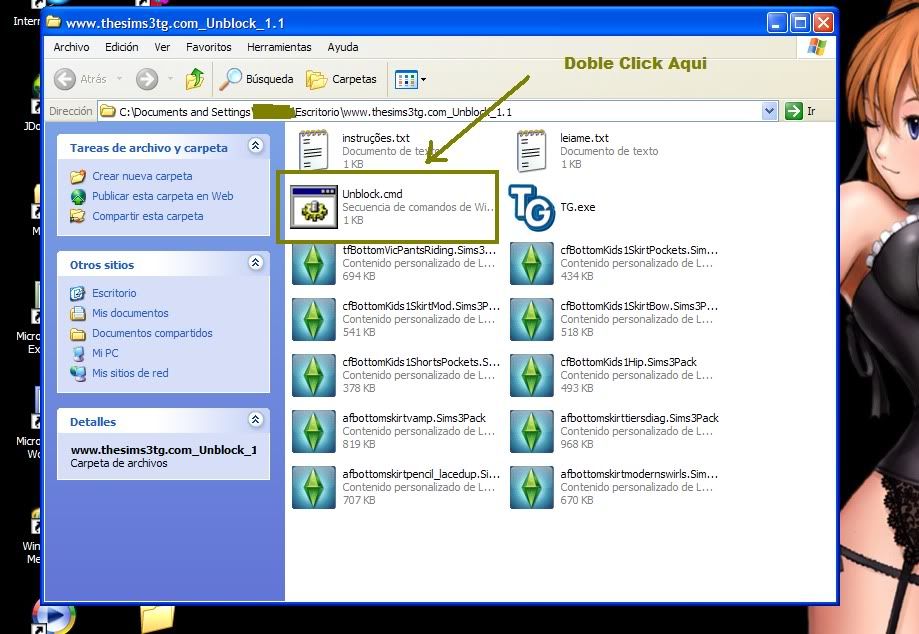Click the Atrás back arrow button
This screenshot has width=919, height=634.
pos(65,79)
